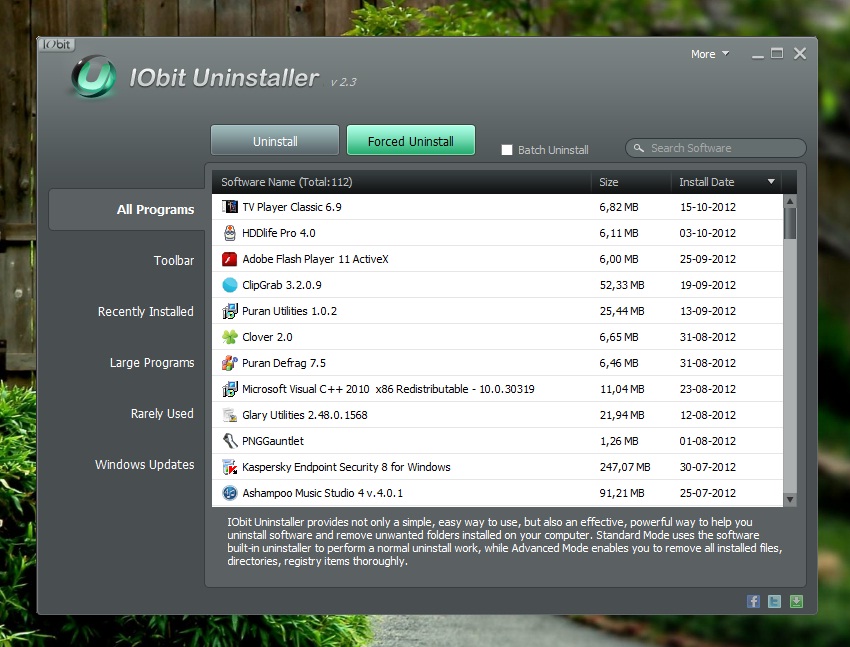Open the Recently Installed category
The image size is (850, 647).
click(145, 312)
